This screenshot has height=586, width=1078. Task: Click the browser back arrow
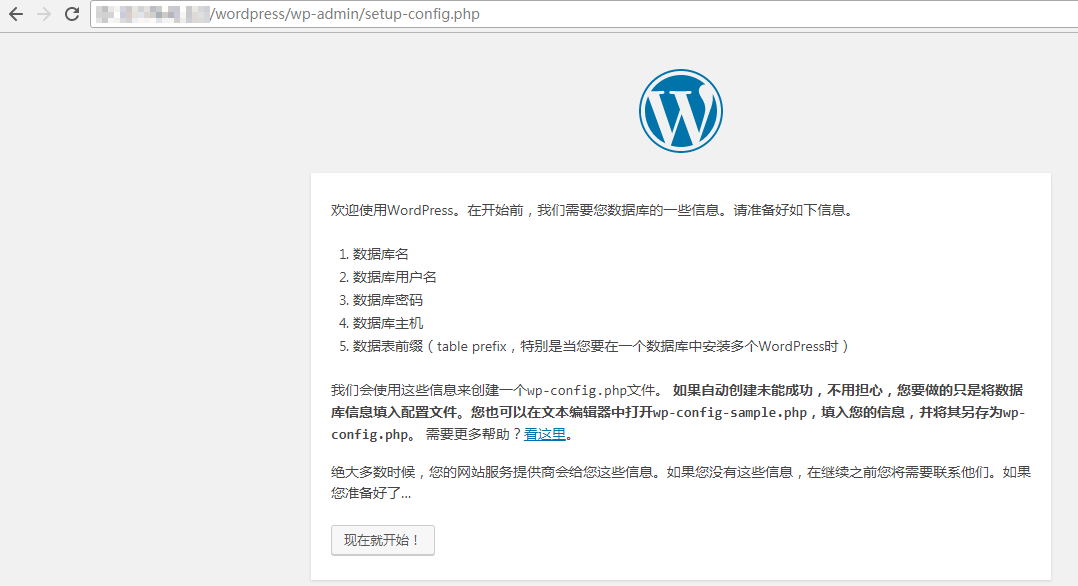[x=16, y=14]
